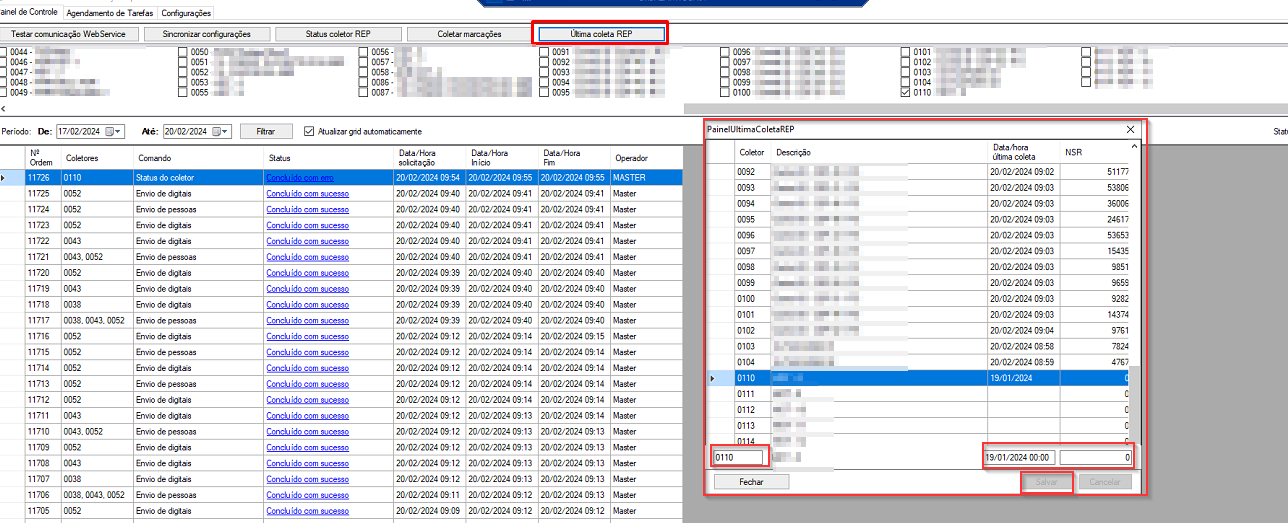
Task: Click the NSR input field
Action: [1096, 457]
